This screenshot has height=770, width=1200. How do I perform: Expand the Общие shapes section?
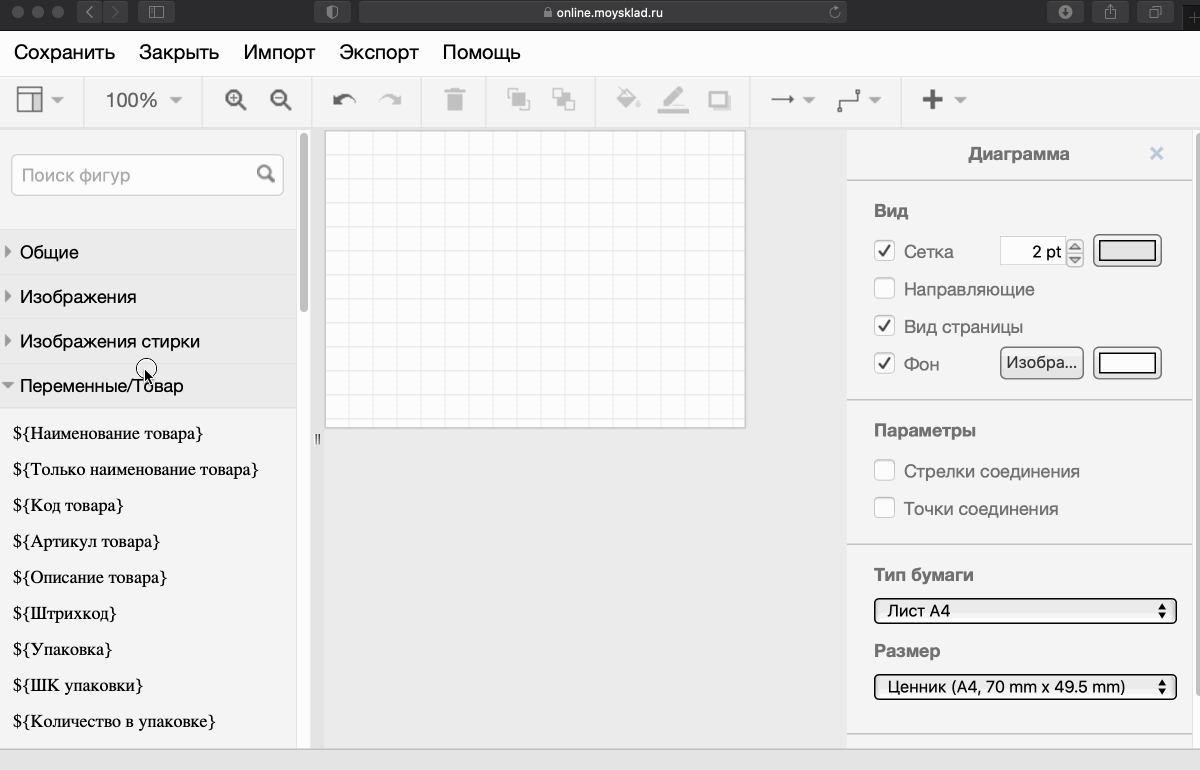(49, 252)
